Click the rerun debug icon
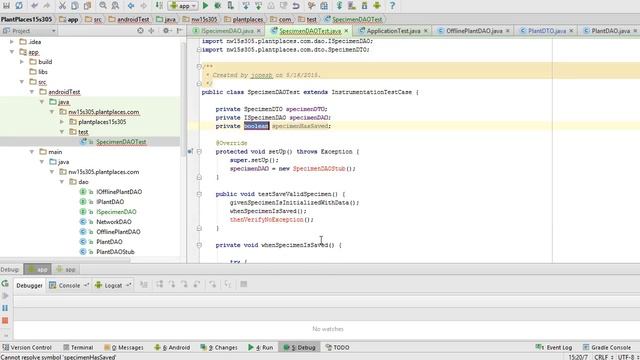This screenshot has width=640, height=360. point(5,283)
